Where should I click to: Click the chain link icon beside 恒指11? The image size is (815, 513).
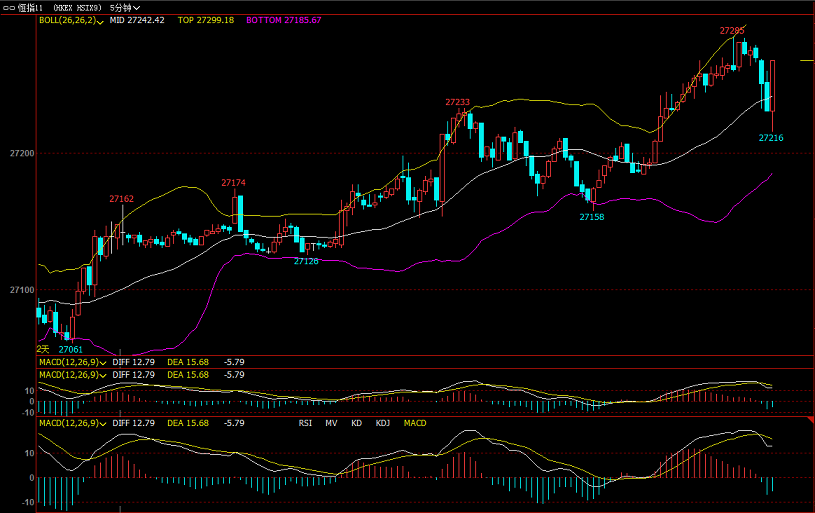(x=8, y=7)
